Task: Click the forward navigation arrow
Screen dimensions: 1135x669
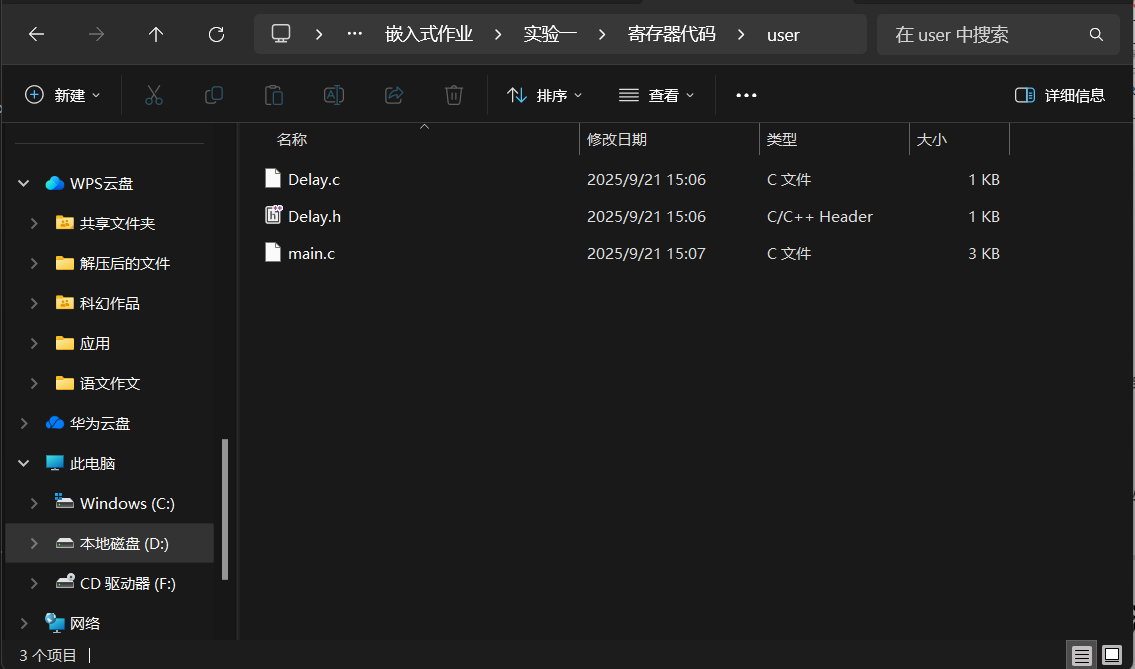Action: click(96, 34)
